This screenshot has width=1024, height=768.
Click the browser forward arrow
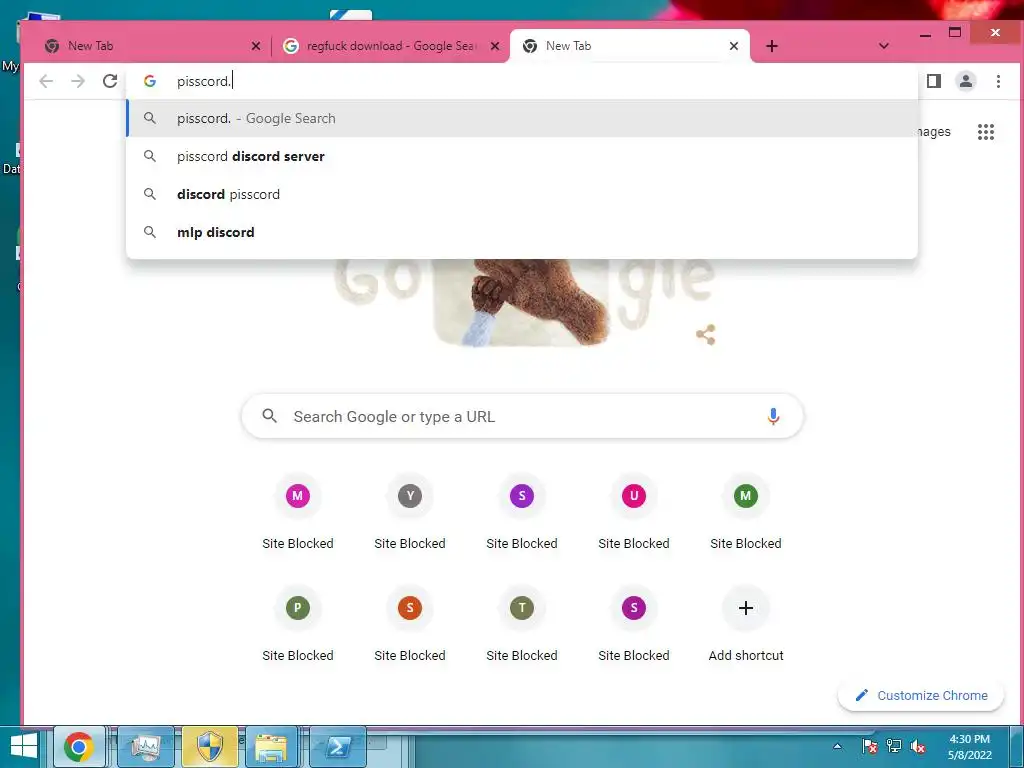(x=78, y=81)
